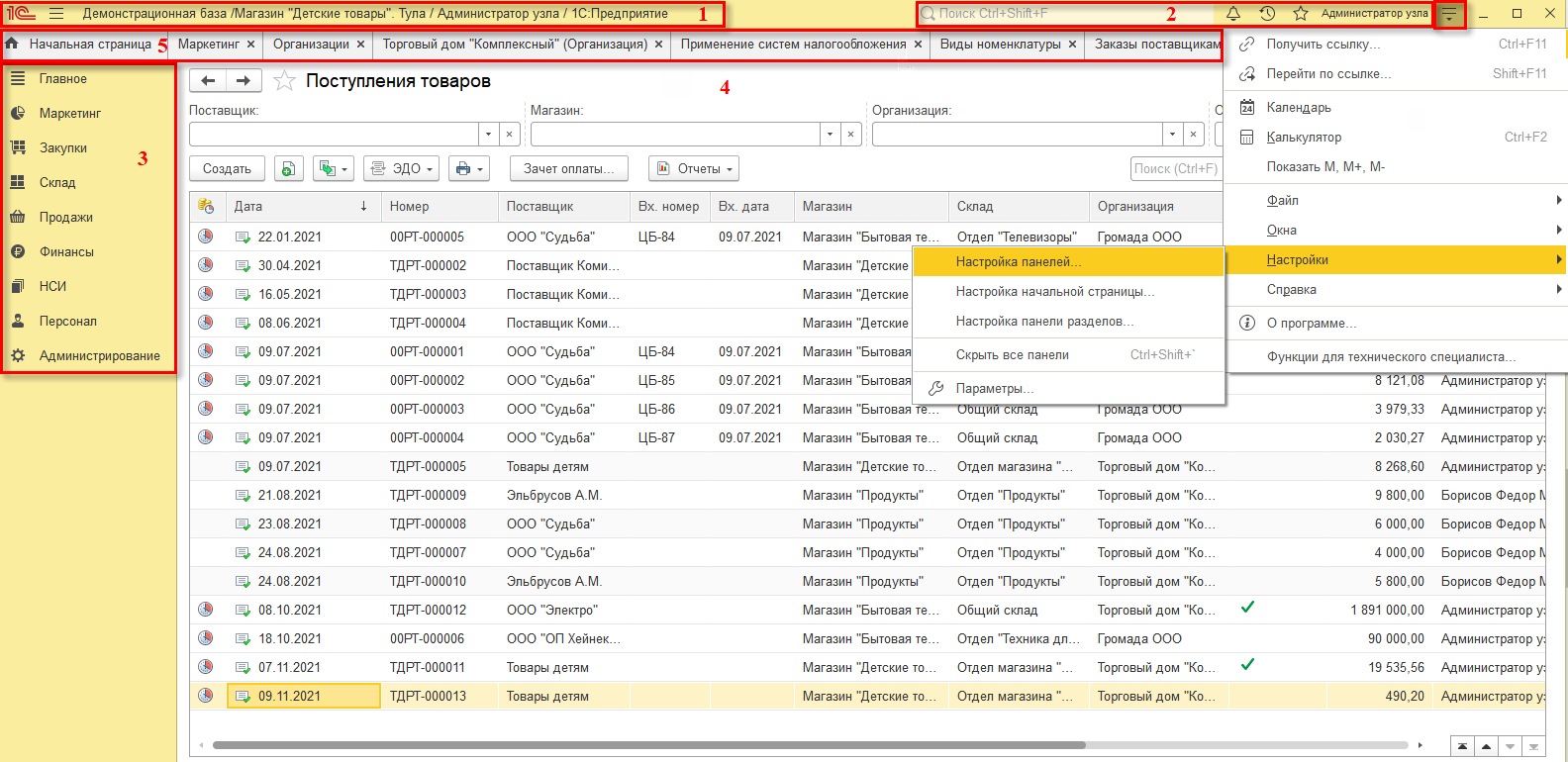Viewport: 1568px width, 762px height.
Task: Select Настройка панели разделов menu entry
Action: [1068, 322]
